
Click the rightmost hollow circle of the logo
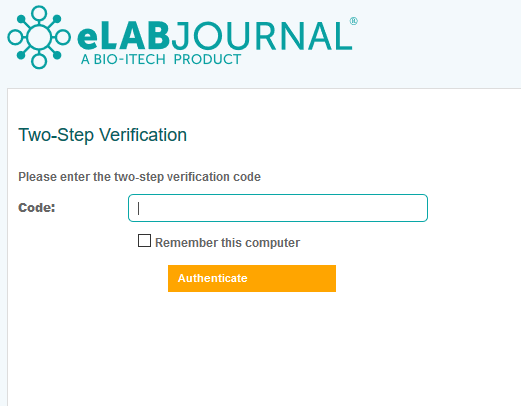pyautogui.click(x=63, y=37)
